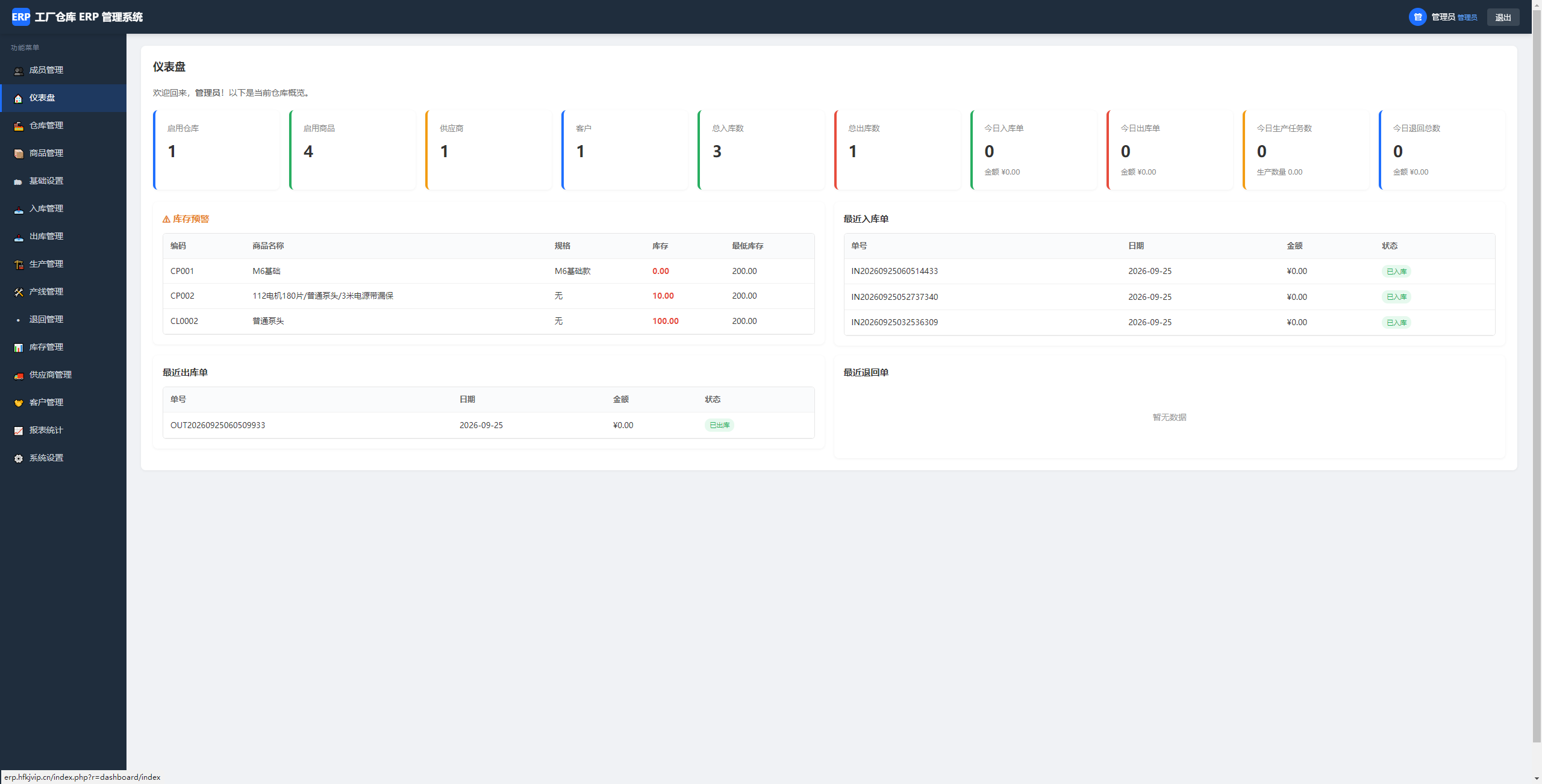This screenshot has height=784, width=1542.
Task: Click the 出库管理 outbound icon
Action: pos(19,237)
